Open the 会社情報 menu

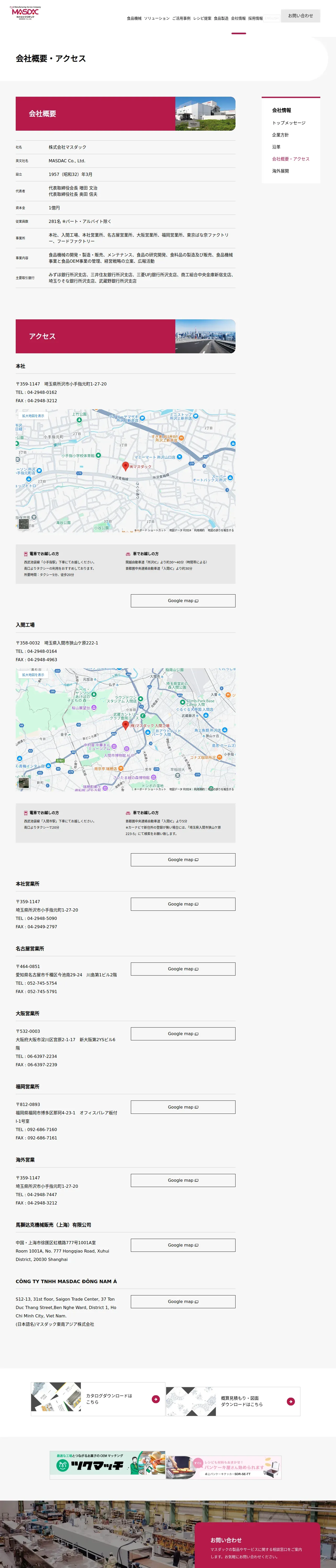pyautogui.click(x=238, y=18)
